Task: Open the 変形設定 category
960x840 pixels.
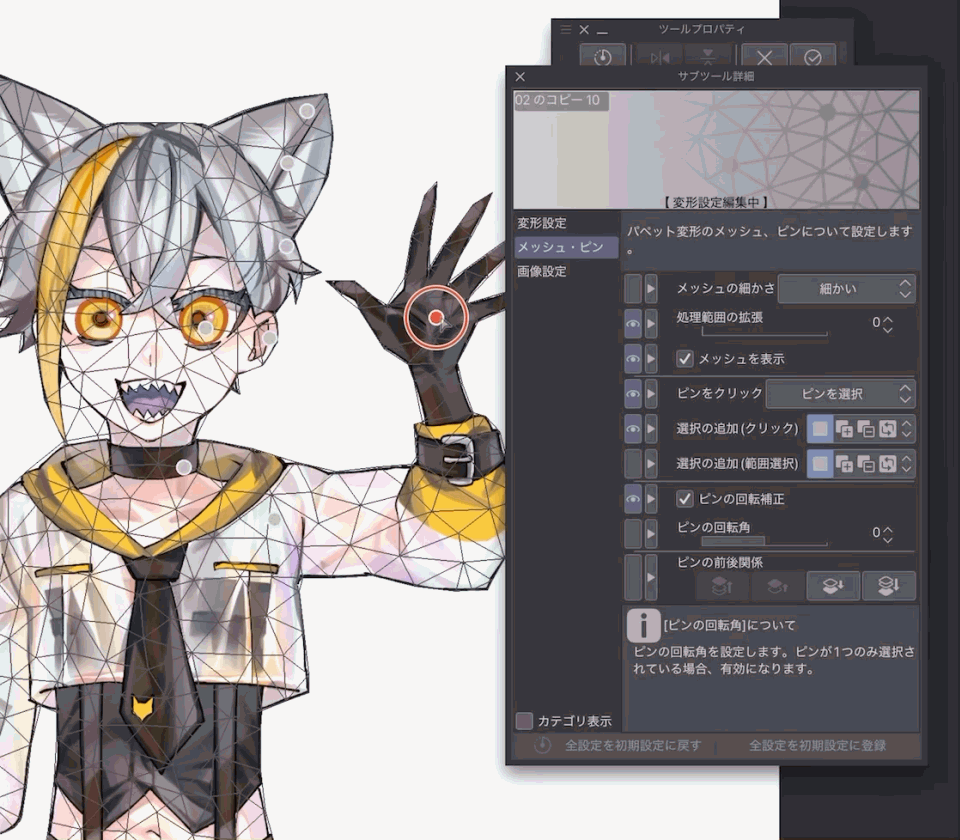Action: pyautogui.click(x=542, y=223)
